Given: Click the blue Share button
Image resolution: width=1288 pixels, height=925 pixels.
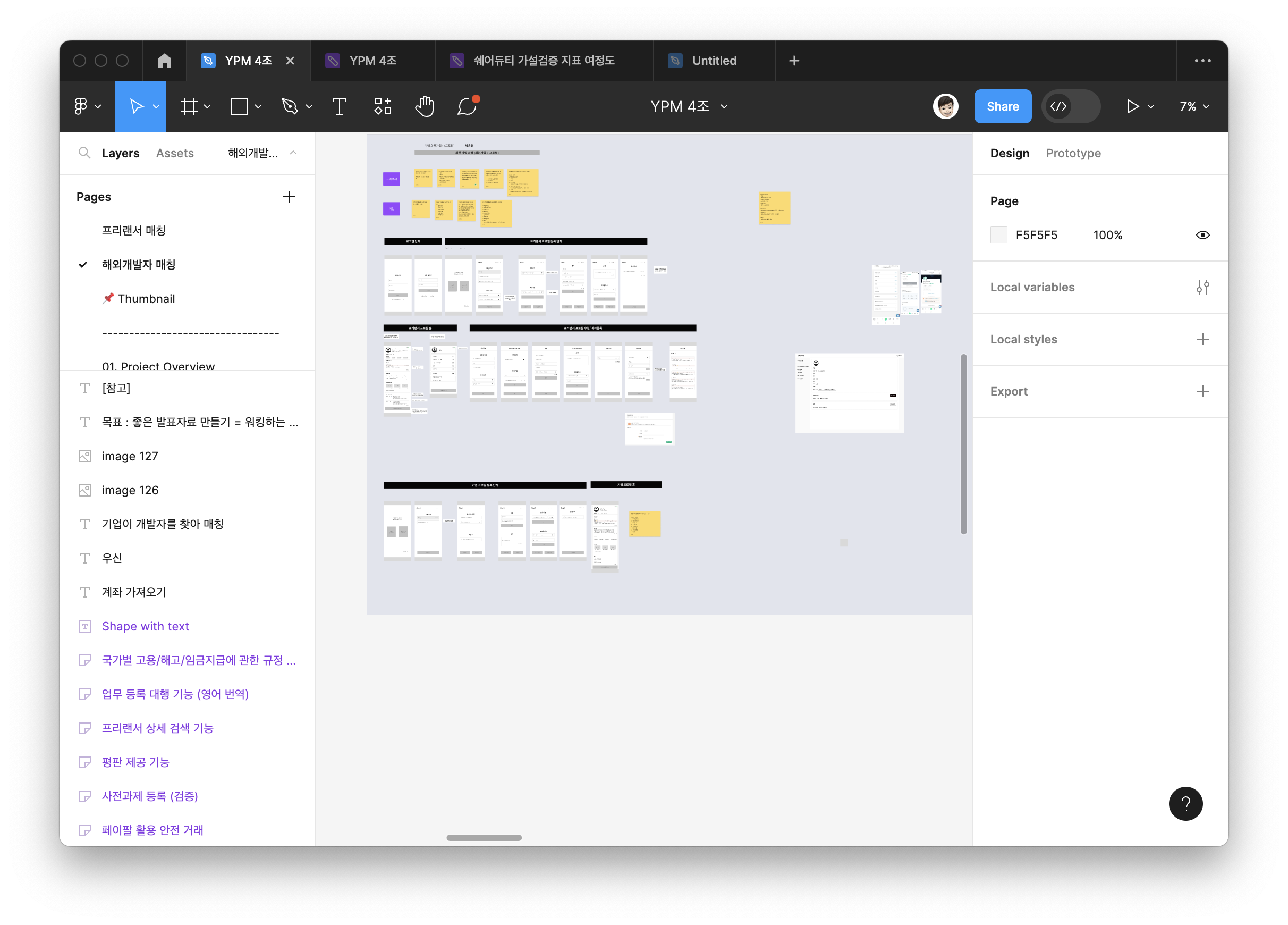Looking at the screenshot, I should tap(1002, 106).
